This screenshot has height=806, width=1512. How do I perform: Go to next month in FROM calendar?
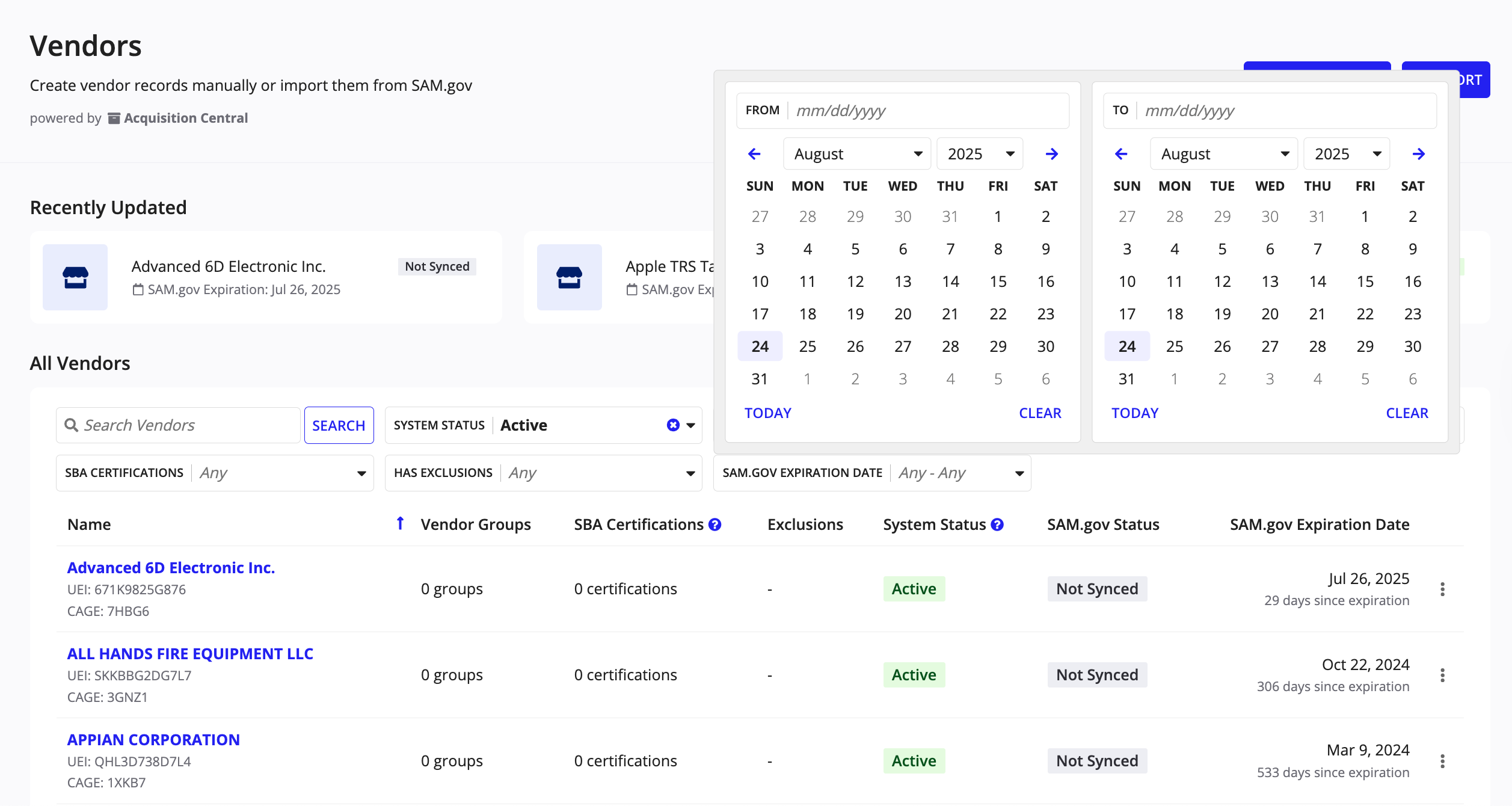[x=1051, y=154]
